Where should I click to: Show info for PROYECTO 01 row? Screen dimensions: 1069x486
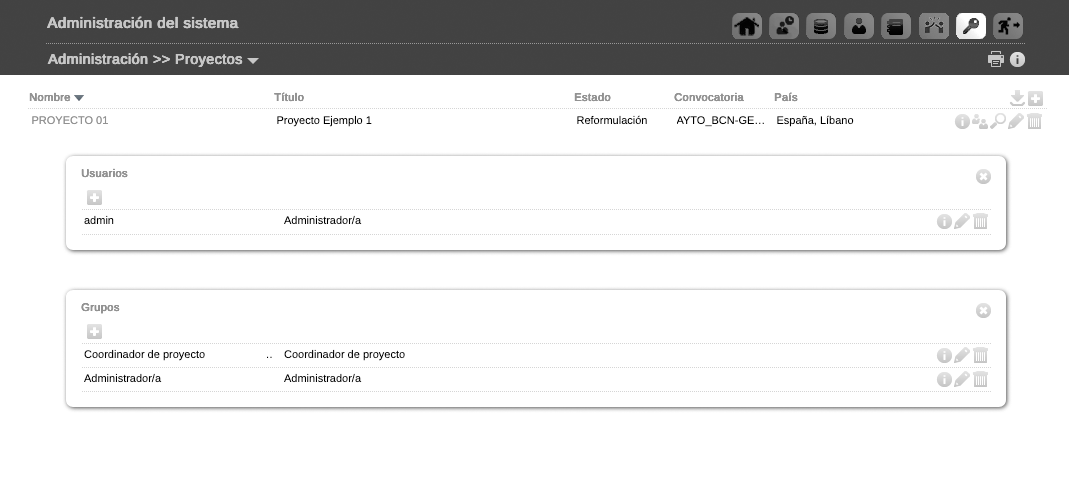pyautogui.click(x=962, y=121)
